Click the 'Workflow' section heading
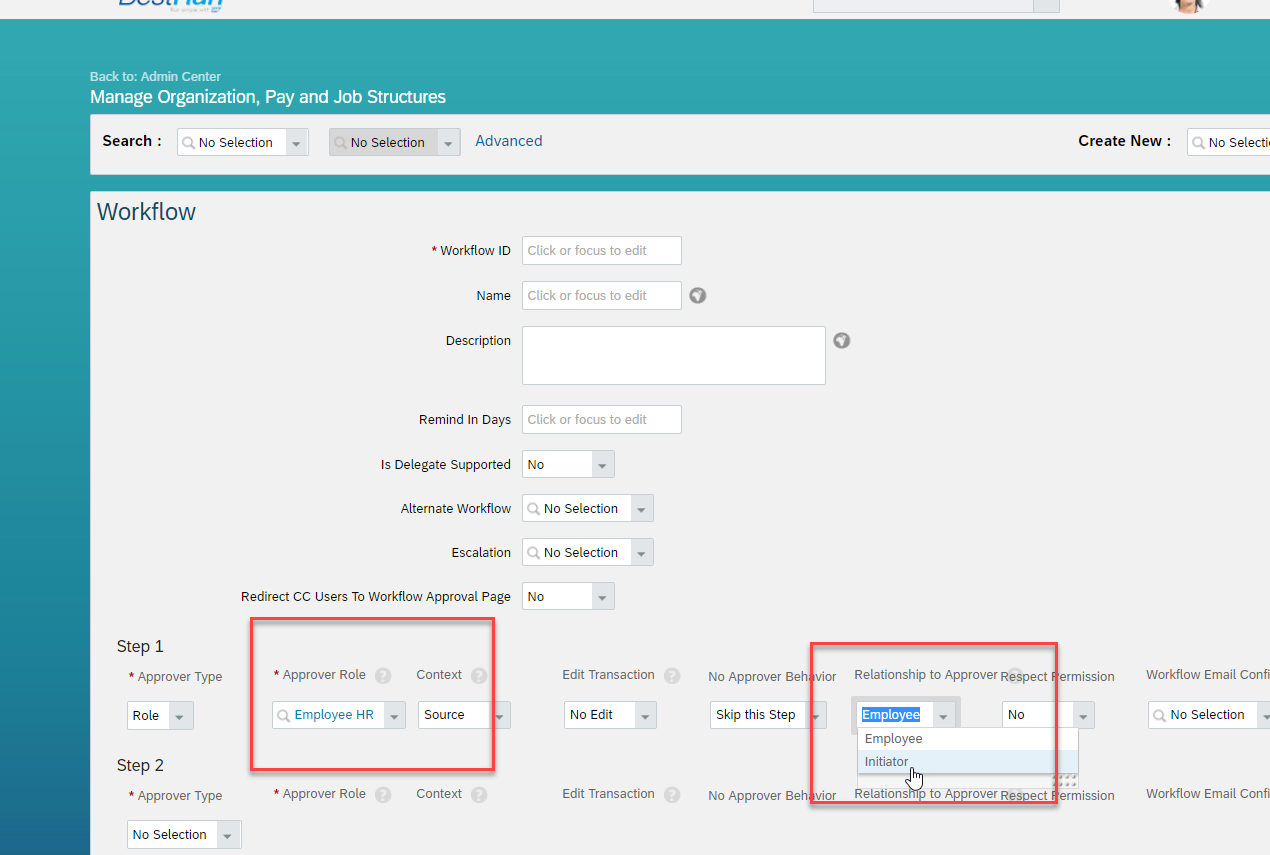 click(146, 212)
